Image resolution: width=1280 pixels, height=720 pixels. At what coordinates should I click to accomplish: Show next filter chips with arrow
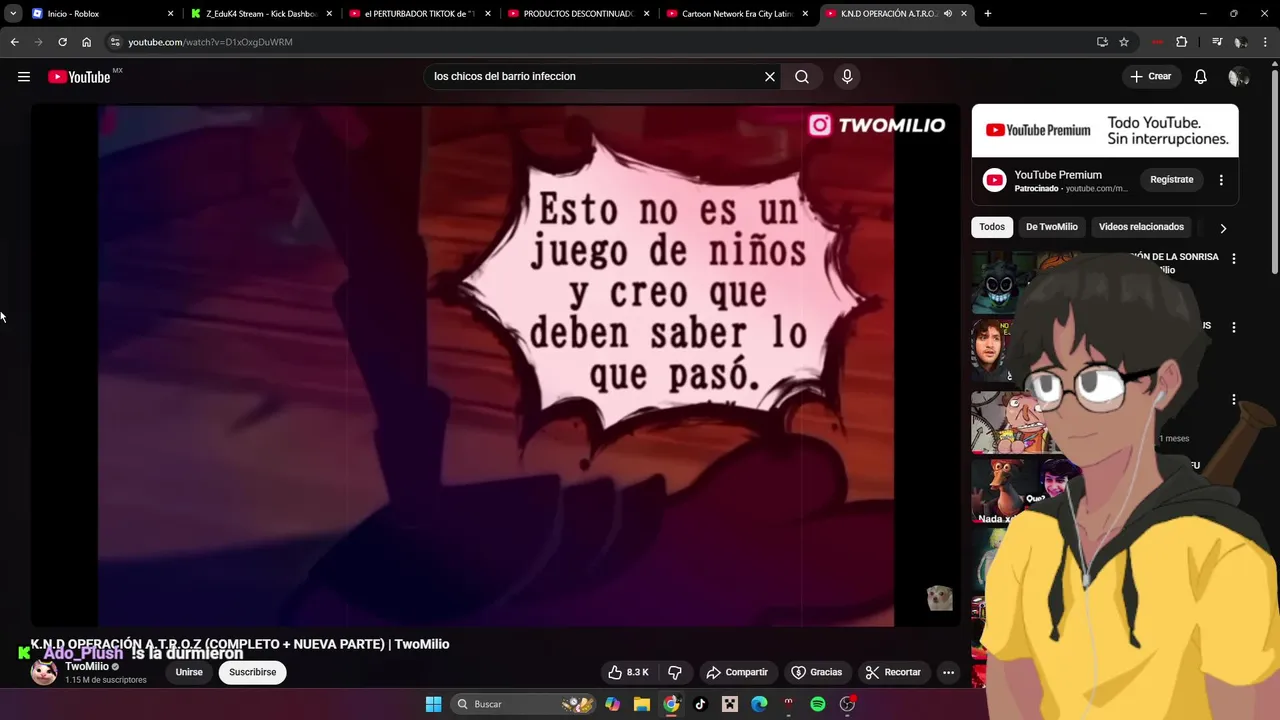click(x=1222, y=228)
